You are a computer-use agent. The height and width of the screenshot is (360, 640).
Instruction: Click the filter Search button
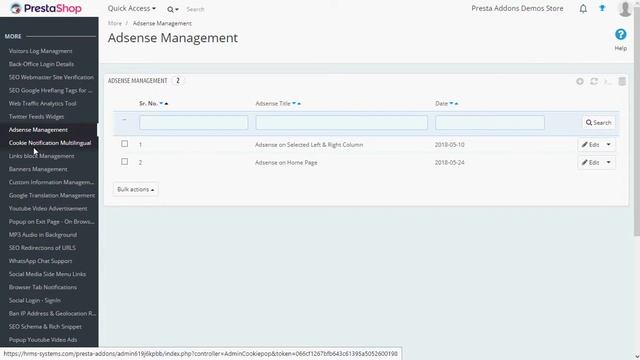(598, 122)
